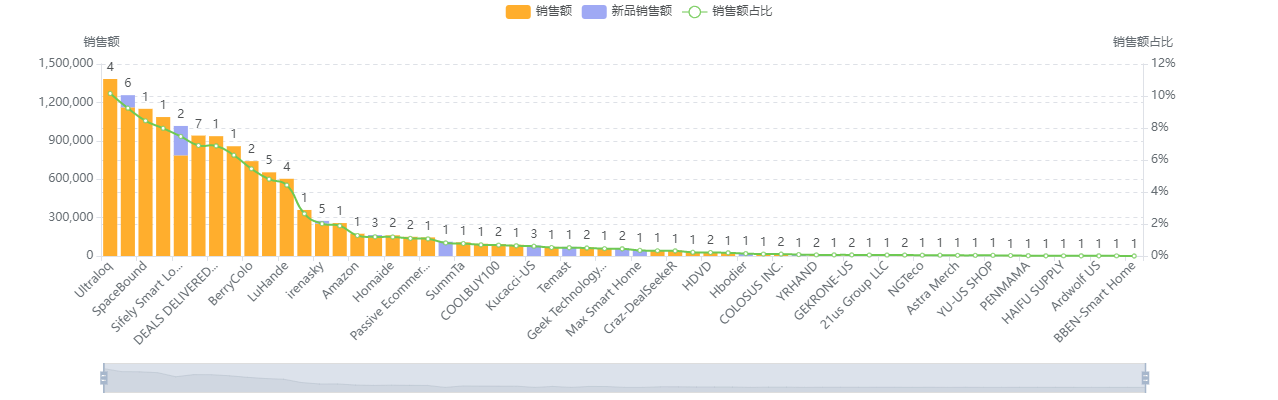Image resolution: width=1278 pixels, height=400 pixels.
Task: Click the HAIFU SUPPLY axis label
Action: [1032, 294]
